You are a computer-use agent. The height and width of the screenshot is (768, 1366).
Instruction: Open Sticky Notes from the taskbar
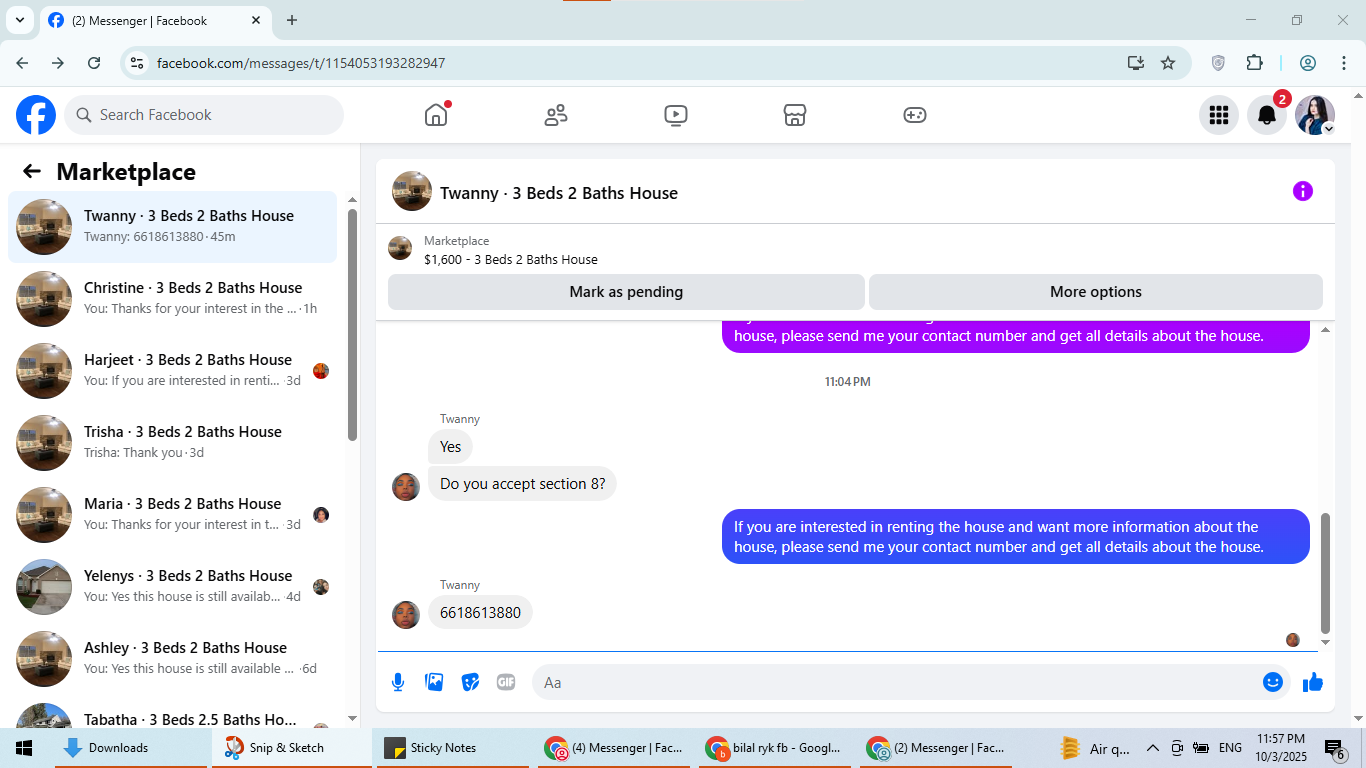coord(454,748)
